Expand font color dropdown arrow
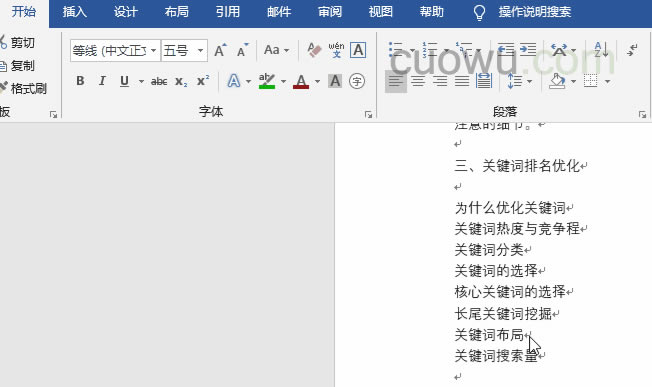The height and width of the screenshot is (387, 652). [317, 81]
